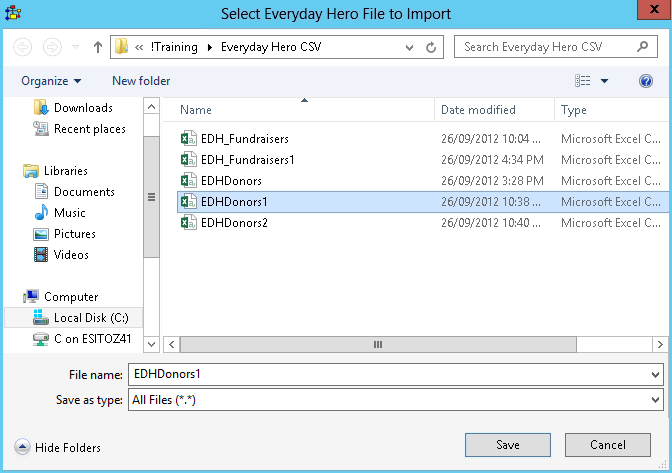Click the folder icon in the address bar
The image size is (672, 473).
click(122, 46)
